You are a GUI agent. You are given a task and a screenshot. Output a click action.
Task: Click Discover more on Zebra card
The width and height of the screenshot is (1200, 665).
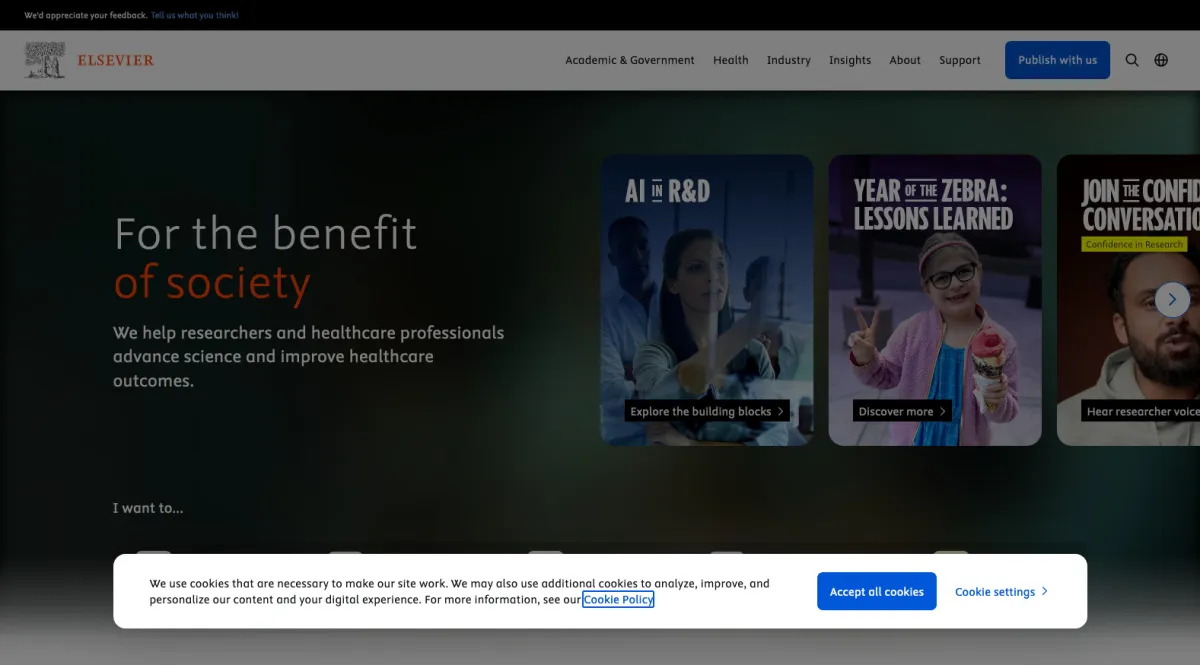point(902,411)
